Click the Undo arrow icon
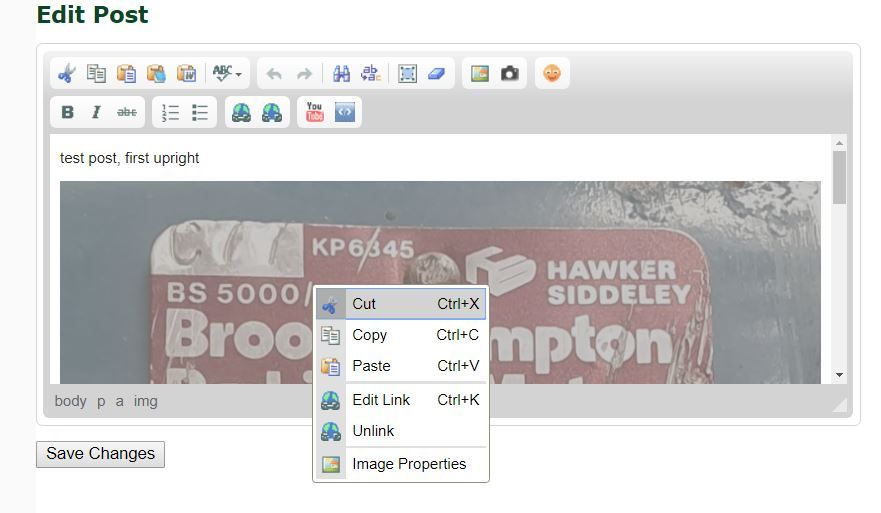Screen dimensions: 881x513 pyautogui.click(x=274, y=74)
